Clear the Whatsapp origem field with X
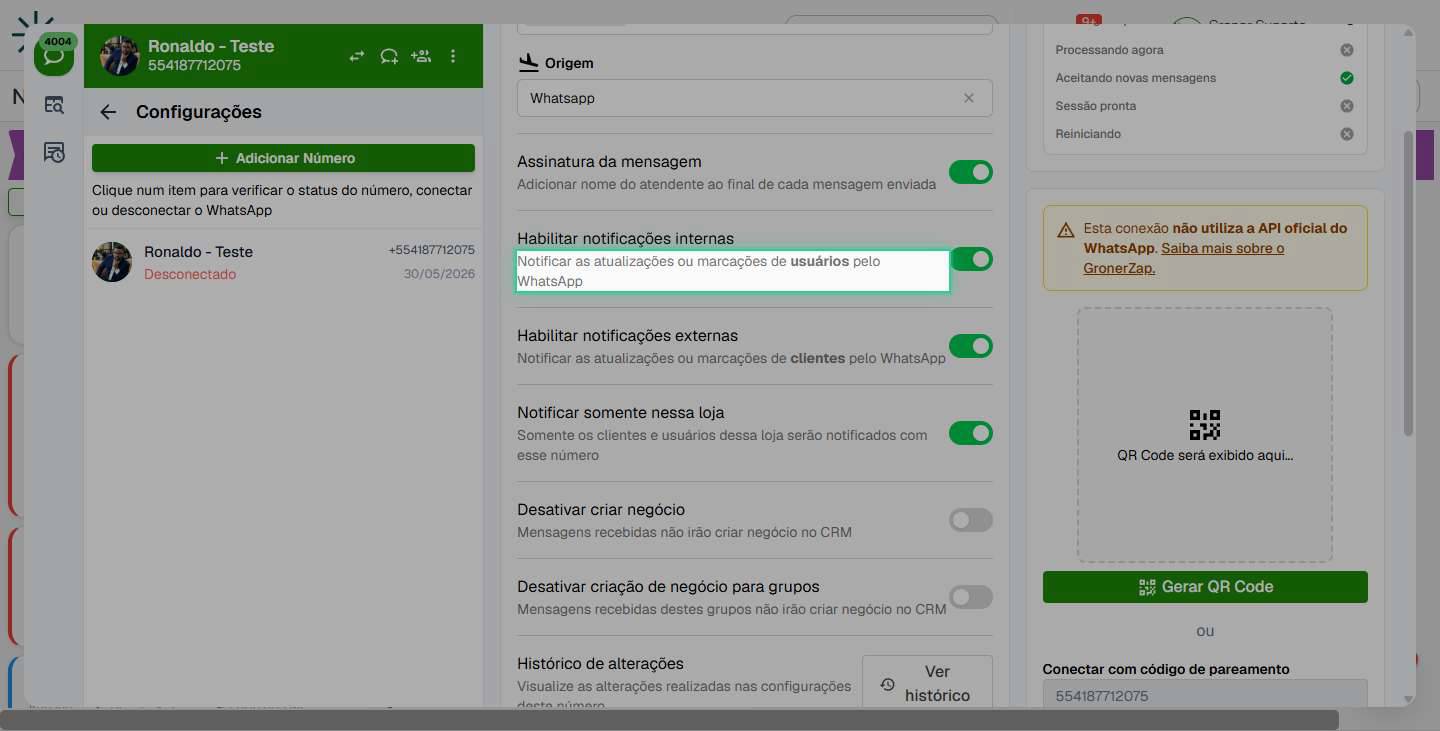This screenshot has width=1440, height=731. tap(968, 98)
